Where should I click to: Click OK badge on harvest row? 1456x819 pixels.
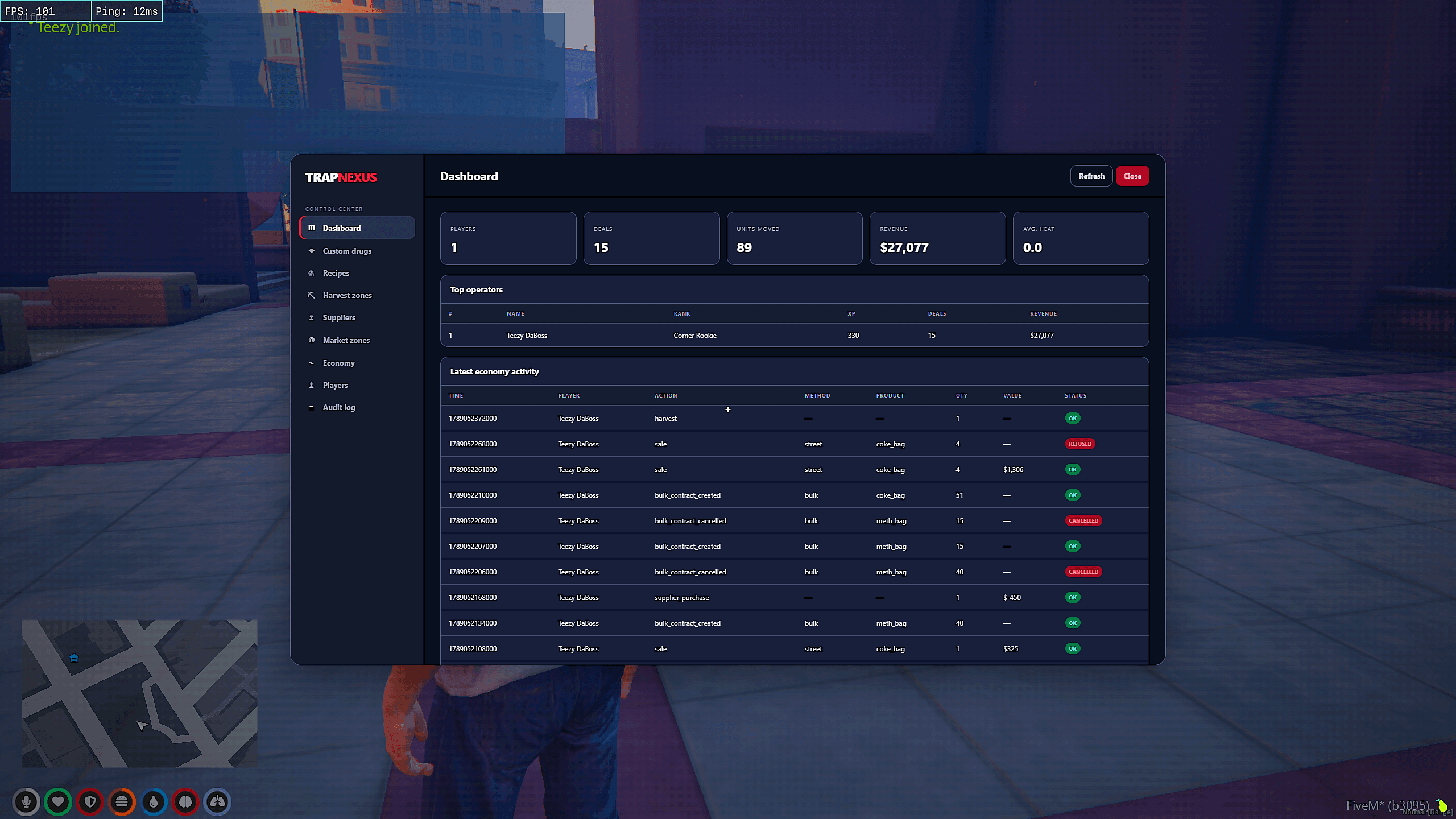pos(1072,418)
